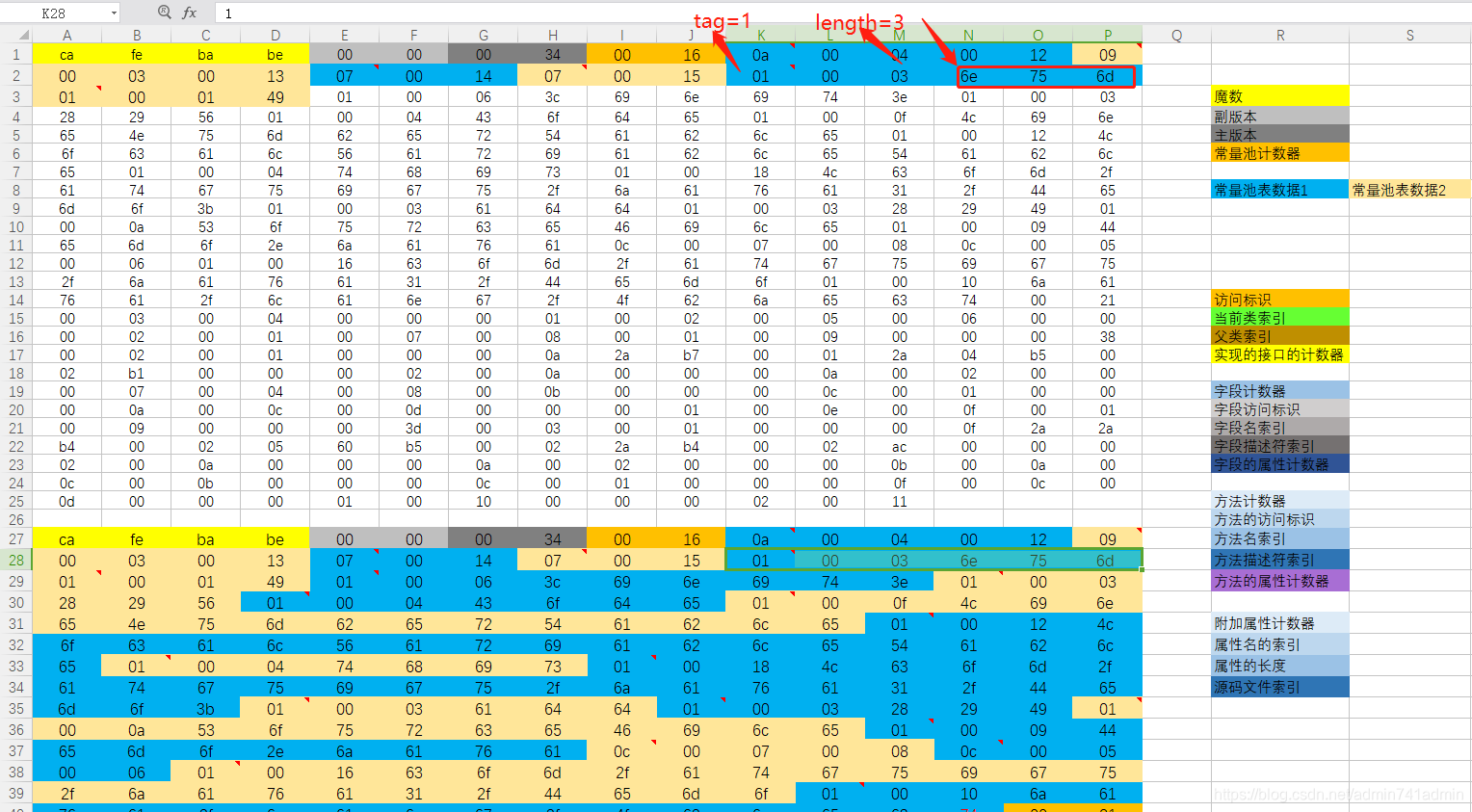
Task: Select column G header
Action: pos(484,36)
